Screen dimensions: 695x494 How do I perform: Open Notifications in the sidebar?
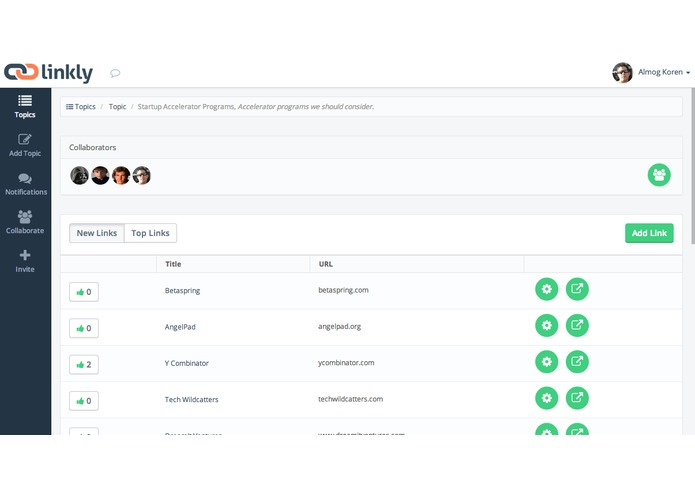click(x=26, y=184)
